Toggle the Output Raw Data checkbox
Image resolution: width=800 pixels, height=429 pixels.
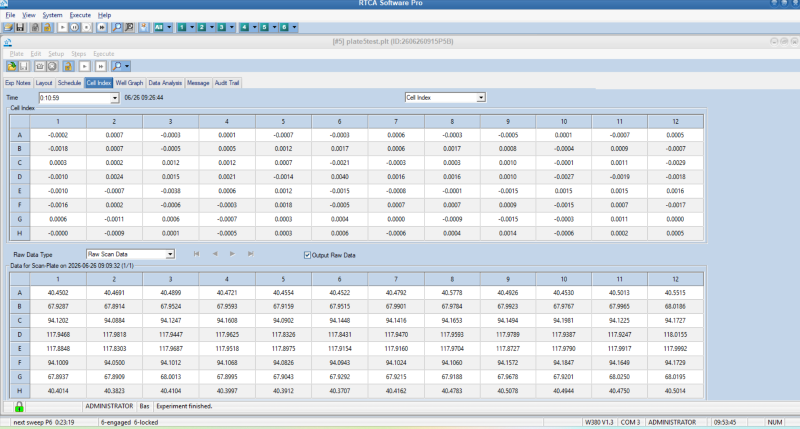(x=307, y=255)
